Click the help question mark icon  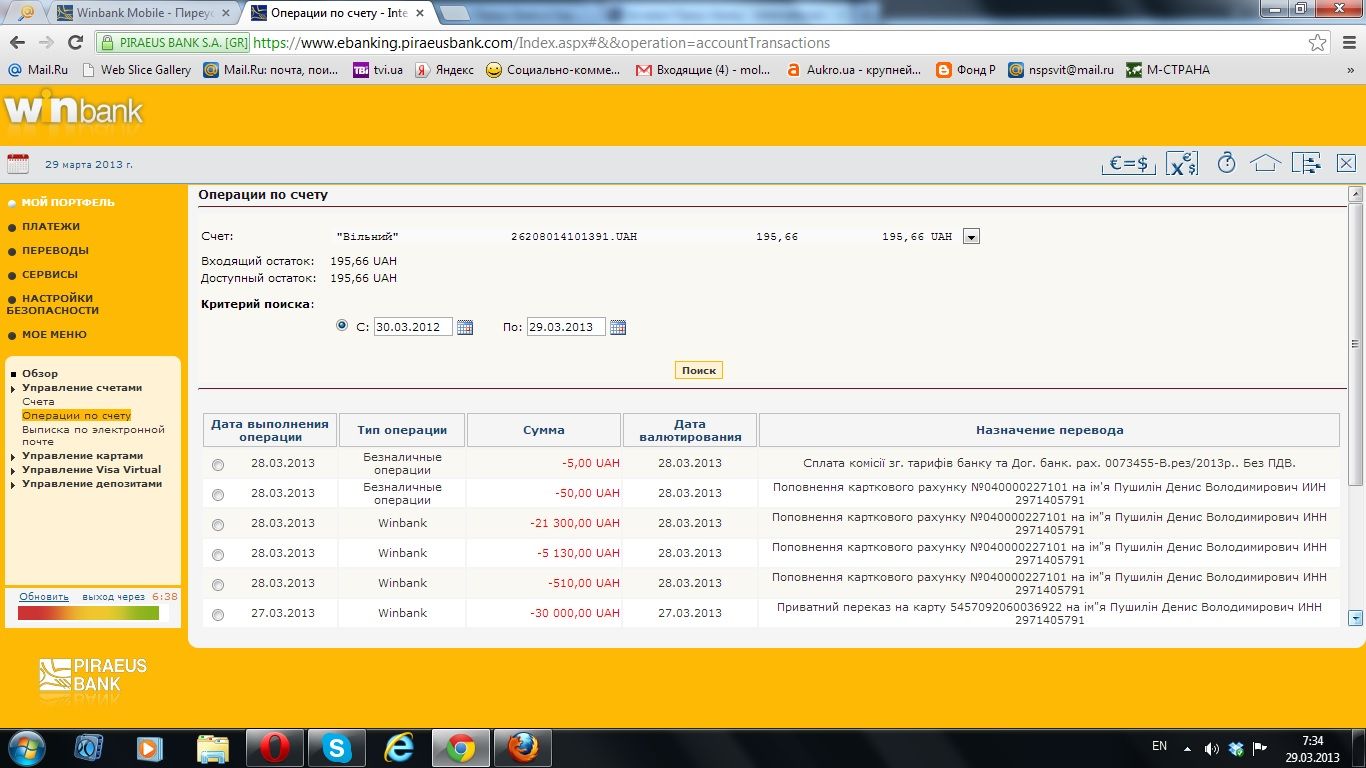pos(1226,163)
